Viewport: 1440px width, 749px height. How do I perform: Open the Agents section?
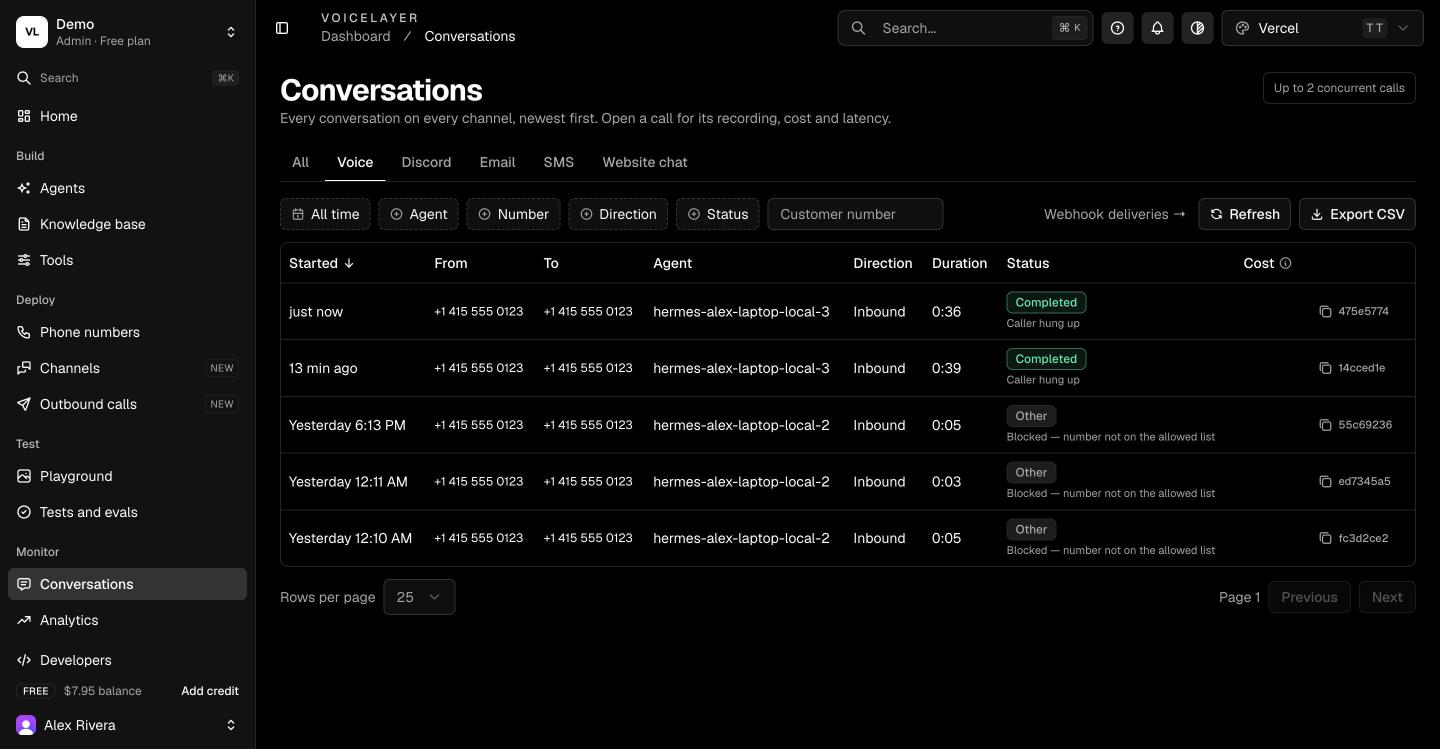(127, 188)
